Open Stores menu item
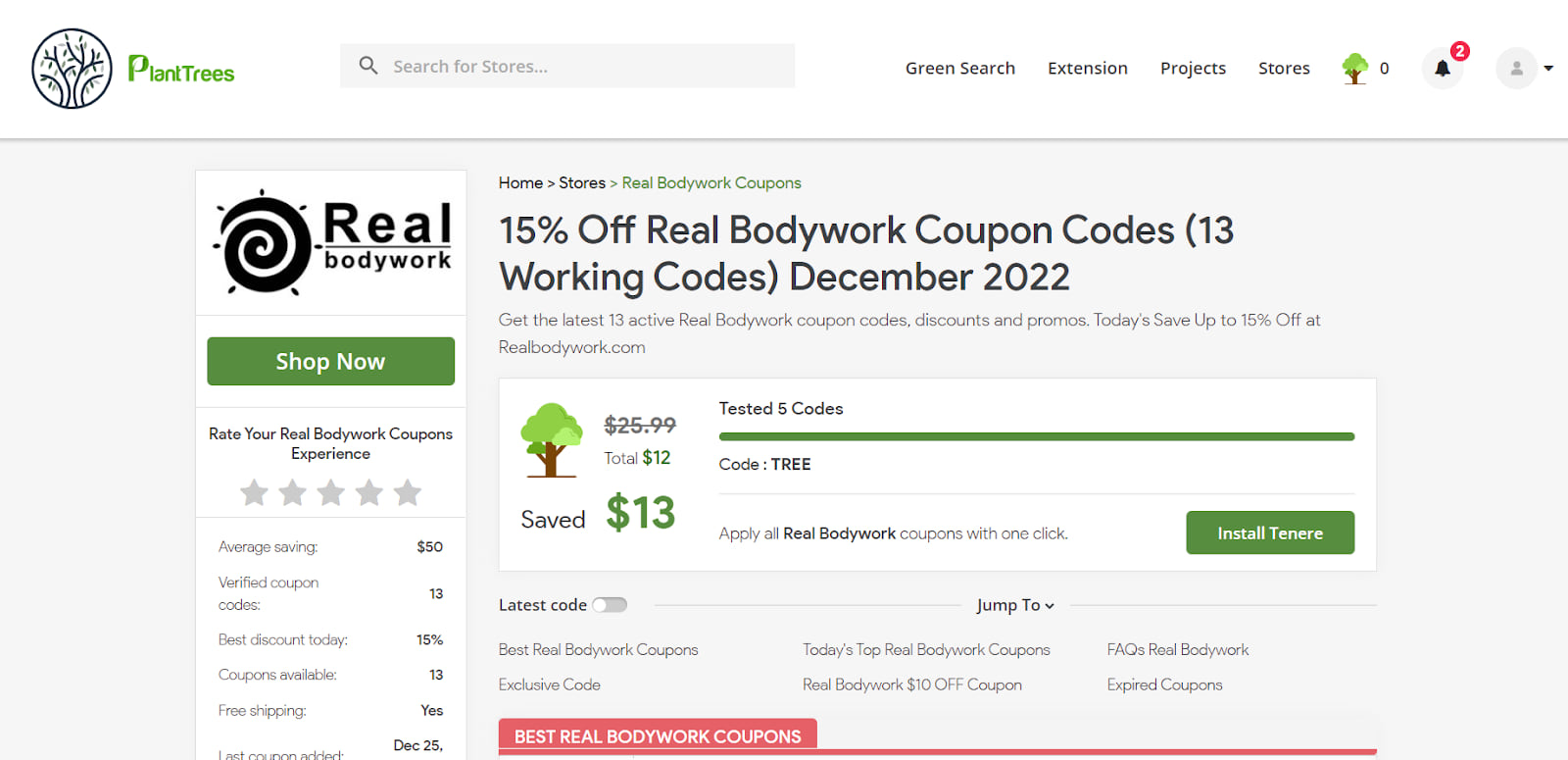Image resolution: width=1568 pixels, height=760 pixels. coord(1284,68)
